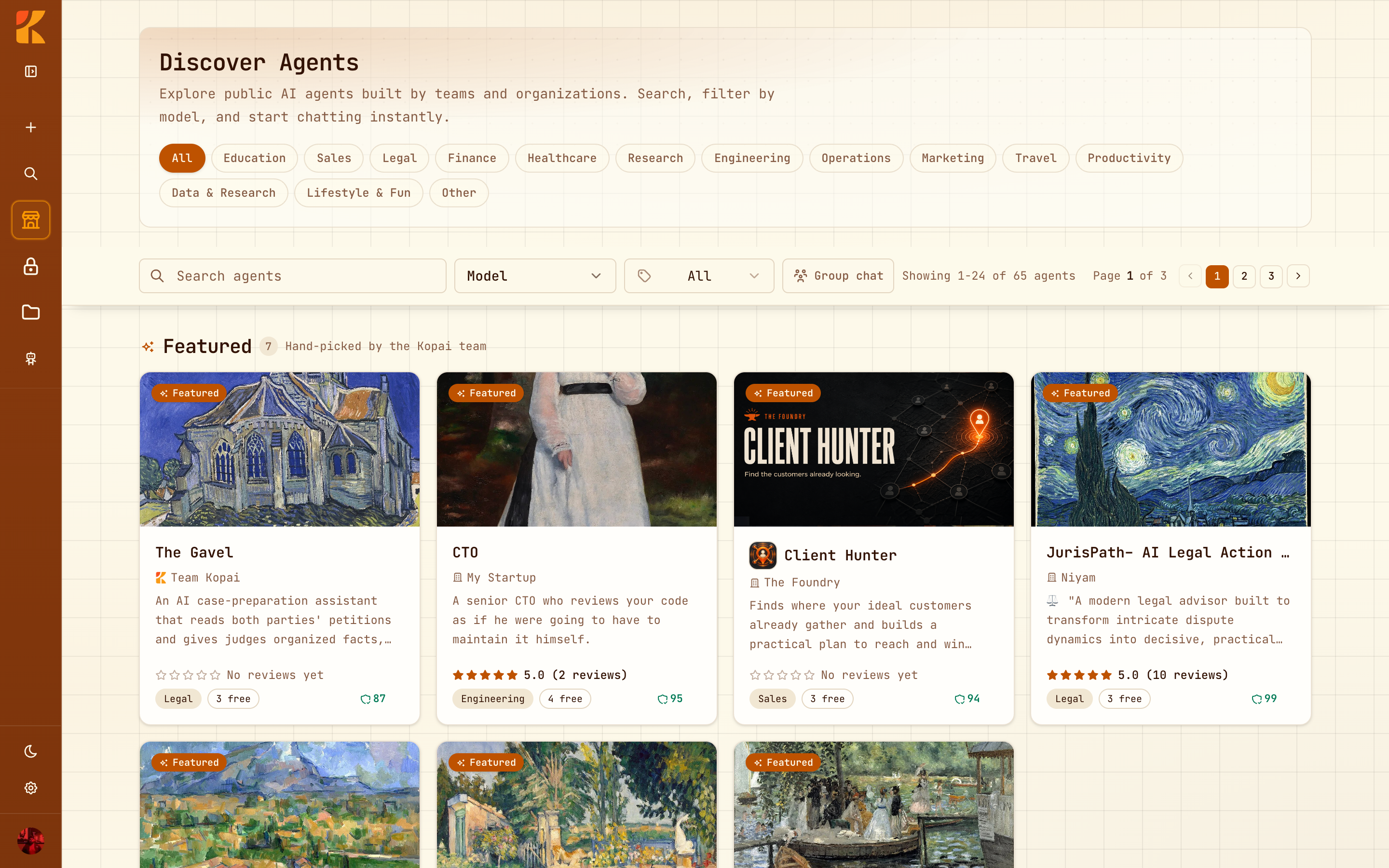The image size is (1389, 868).
Task: Open the folder icon in the sidebar
Action: [x=31, y=312]
